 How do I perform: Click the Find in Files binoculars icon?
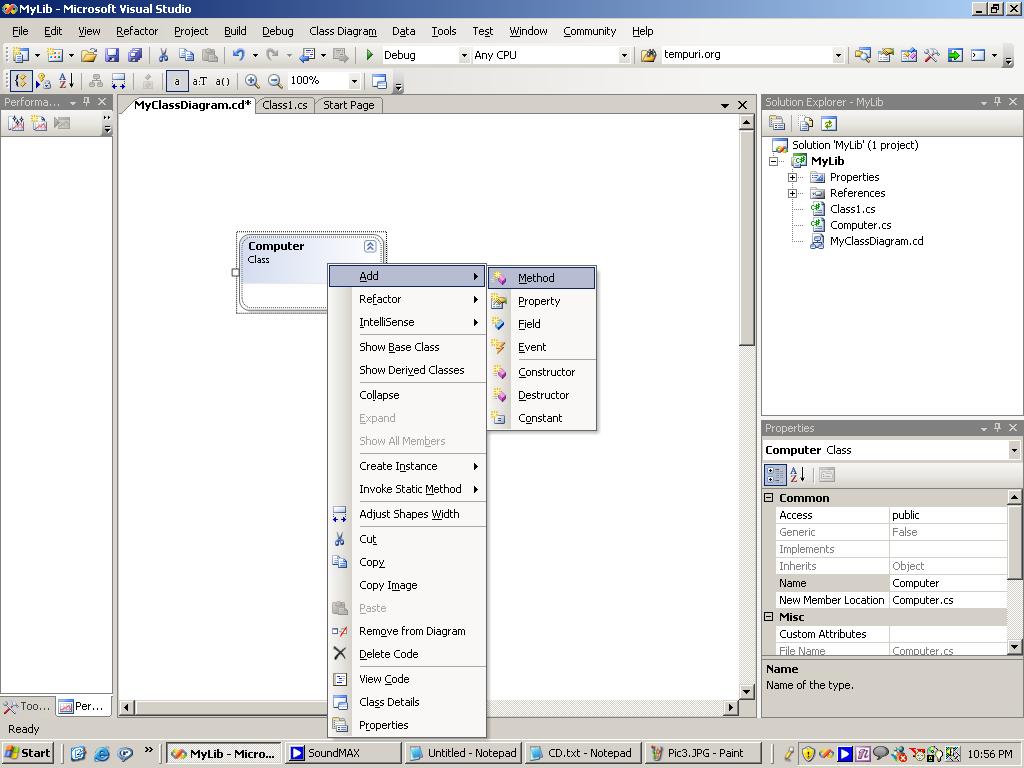pyautogui.click(x=648, y=56)
